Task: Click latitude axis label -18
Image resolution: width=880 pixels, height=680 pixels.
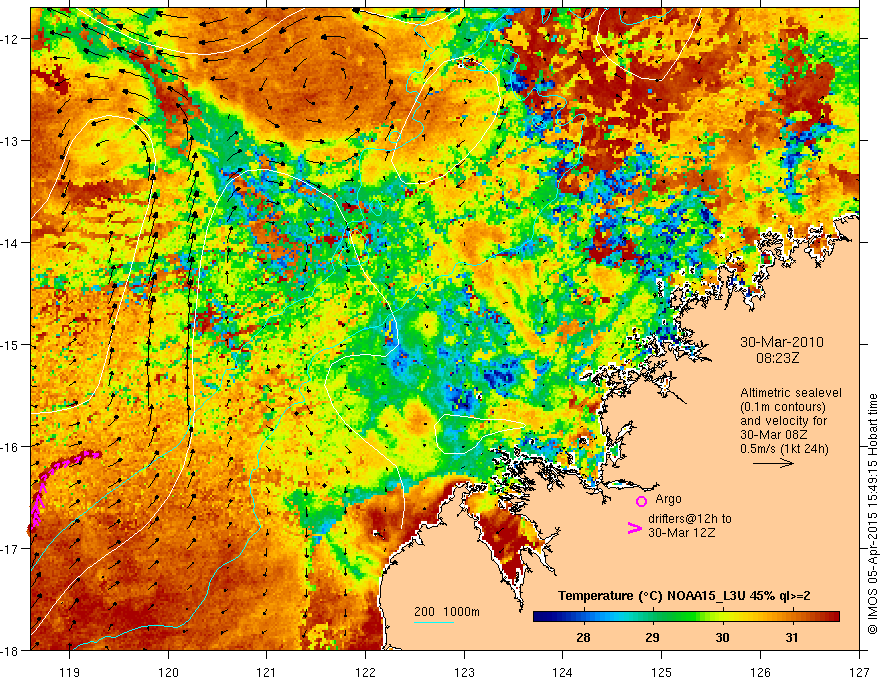Action: pos(11,650)
